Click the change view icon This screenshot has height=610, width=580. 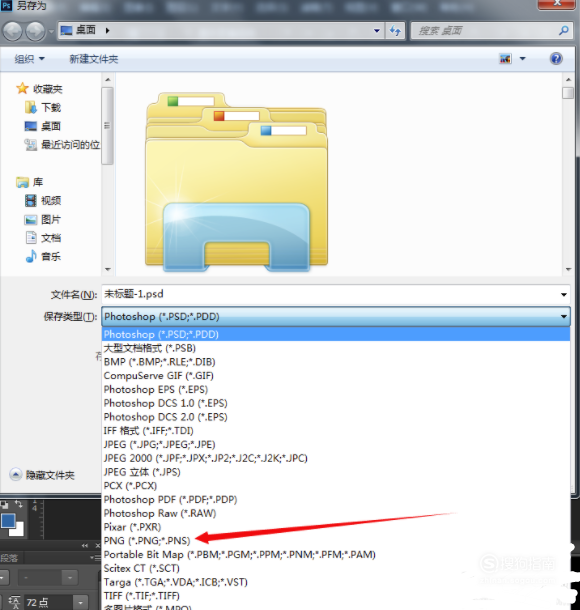point(505,59)
